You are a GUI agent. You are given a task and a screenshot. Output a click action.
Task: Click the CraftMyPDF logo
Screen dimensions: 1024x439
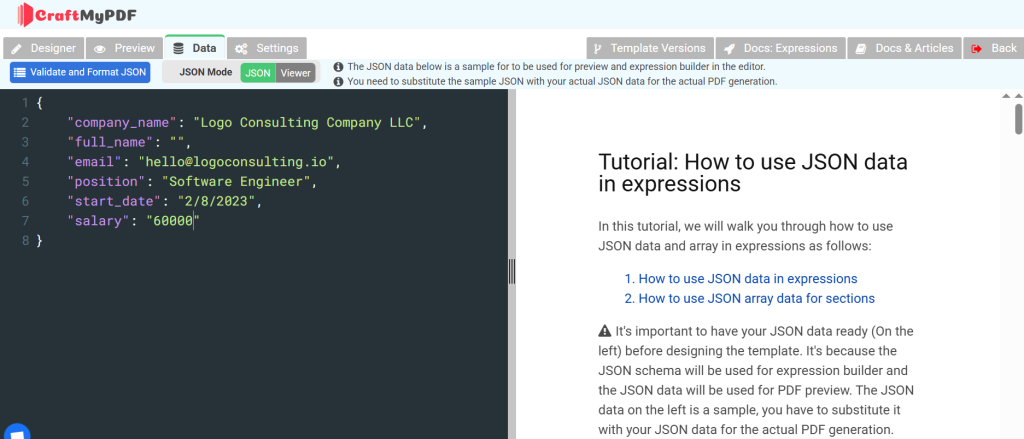pos(77,14)
